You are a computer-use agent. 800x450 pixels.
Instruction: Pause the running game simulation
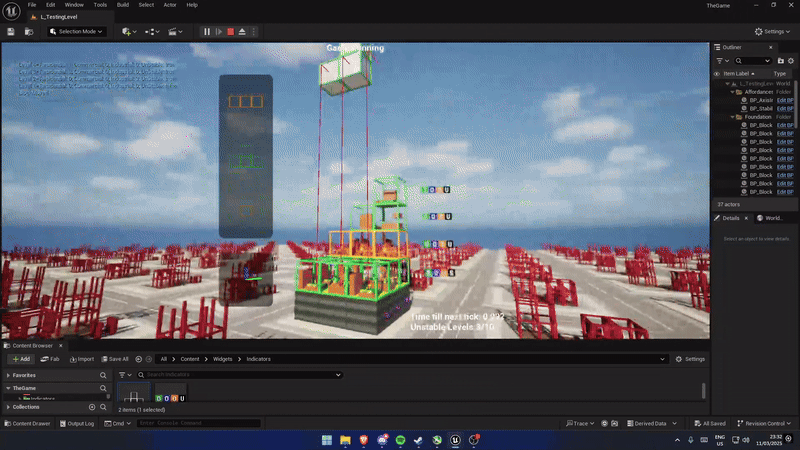point(207,31)
